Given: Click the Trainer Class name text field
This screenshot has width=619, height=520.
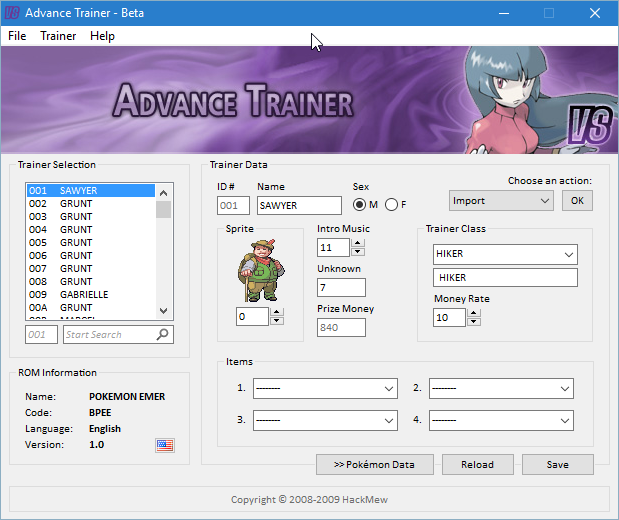Looking at the screenshot, I should pyautogui.click(x=505, y=278).
